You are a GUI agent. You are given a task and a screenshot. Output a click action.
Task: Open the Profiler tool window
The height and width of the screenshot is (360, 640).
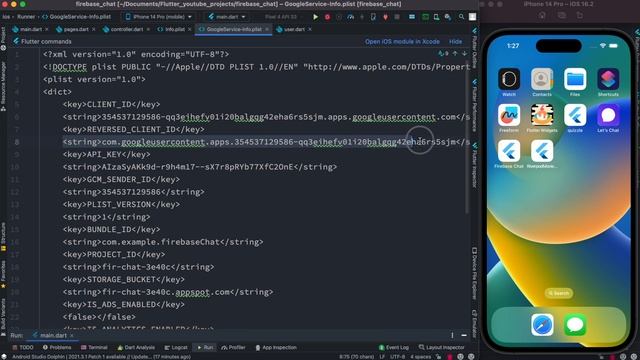click(233, 347)
